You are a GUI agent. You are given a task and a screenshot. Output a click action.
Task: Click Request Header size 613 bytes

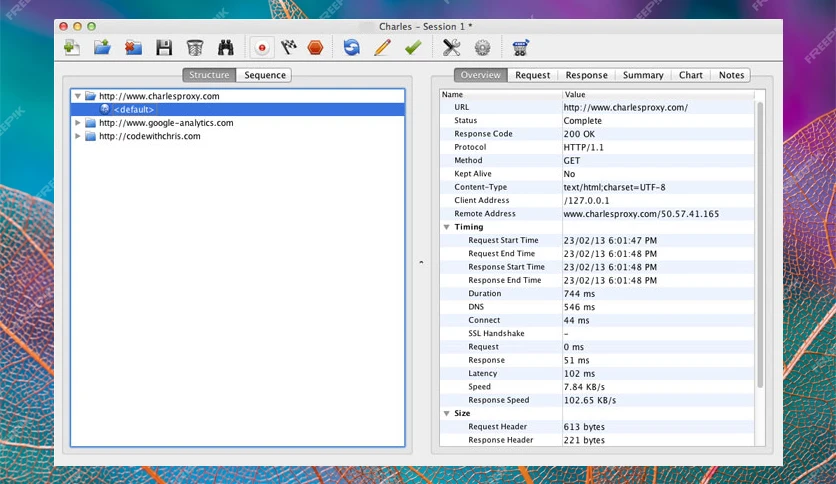[x=584, y=427]
